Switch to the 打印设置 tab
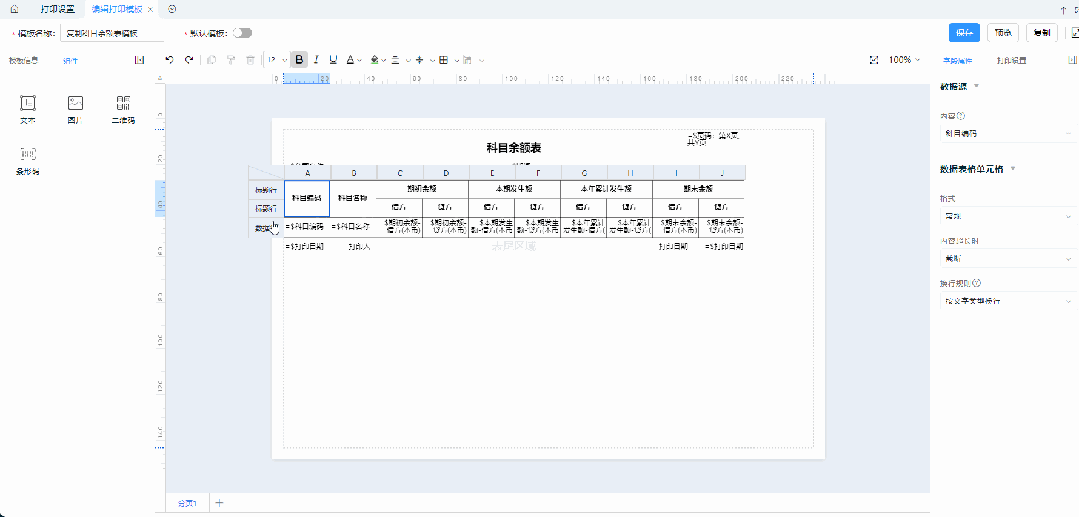Screen dimensions: 1079x517 click(57, 8)
